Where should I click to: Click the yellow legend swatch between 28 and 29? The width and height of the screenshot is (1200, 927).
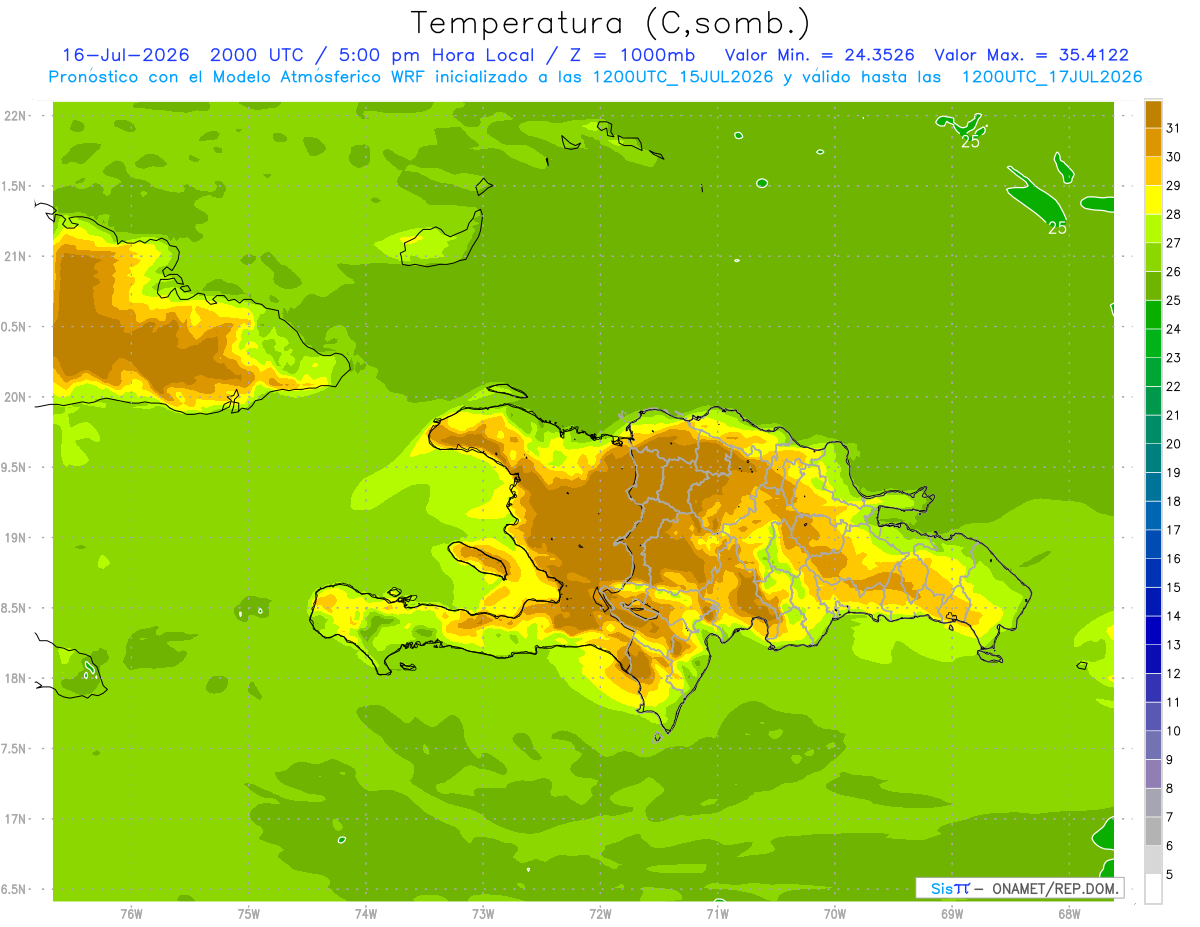[x=1153, y=199]
